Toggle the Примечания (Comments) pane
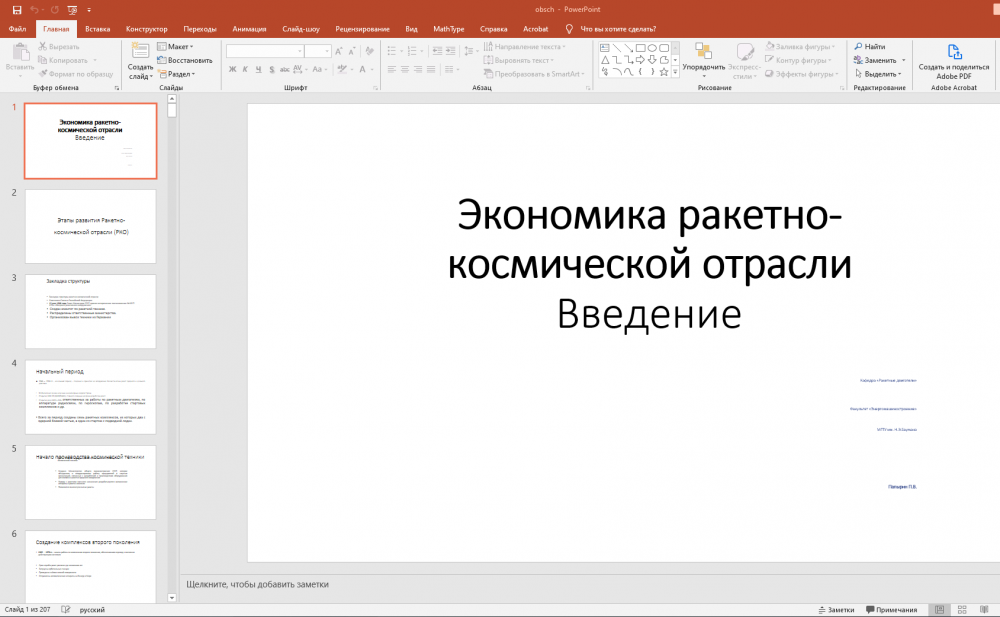 (x=891, y=609)
